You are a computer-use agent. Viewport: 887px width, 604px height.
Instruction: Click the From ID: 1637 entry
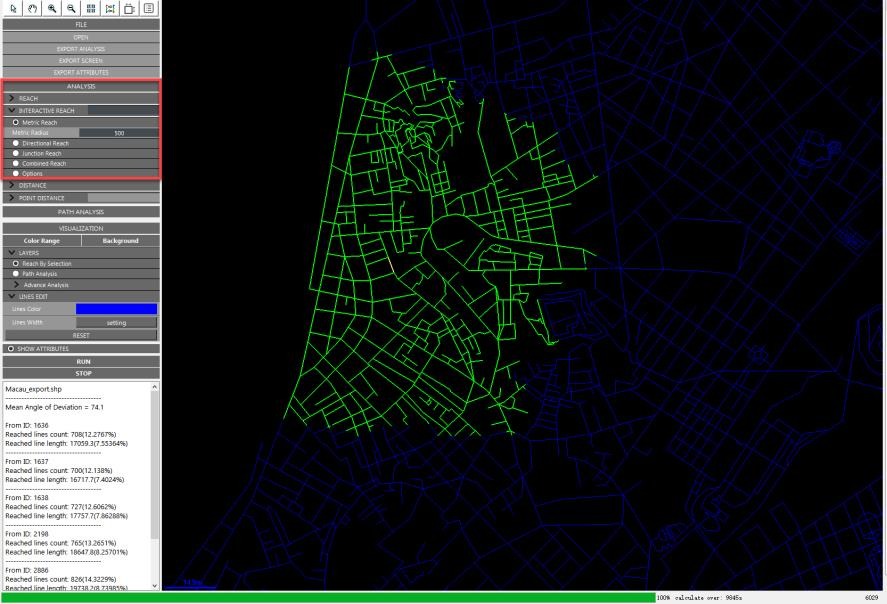click(27, 461)
